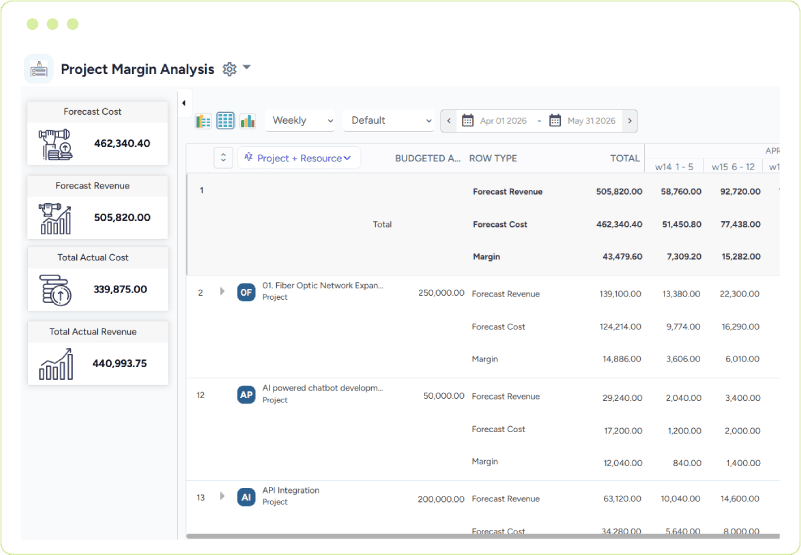Click the 63,120.00 forecast revenue cell

622,499
